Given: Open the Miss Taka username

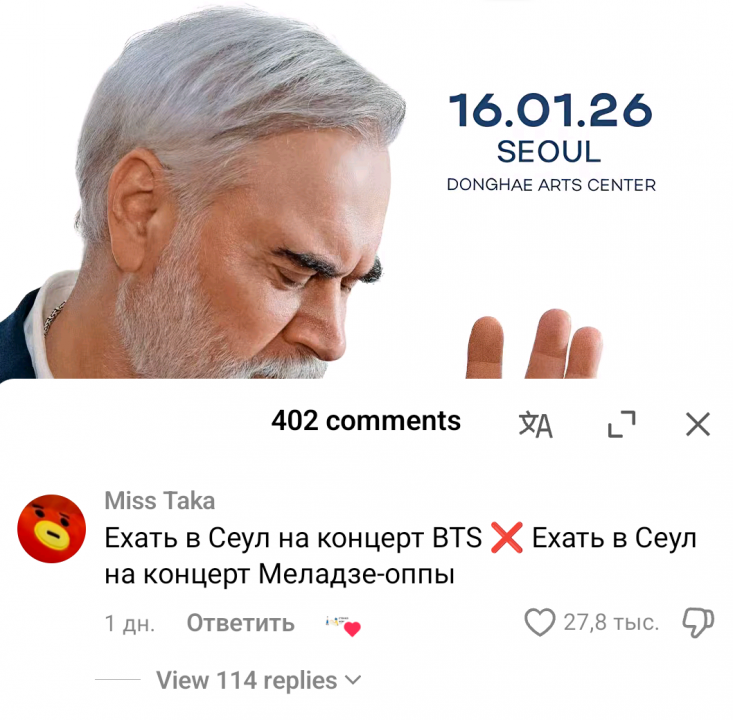Looking at the screenshot, I should click(x=160, y=501).
